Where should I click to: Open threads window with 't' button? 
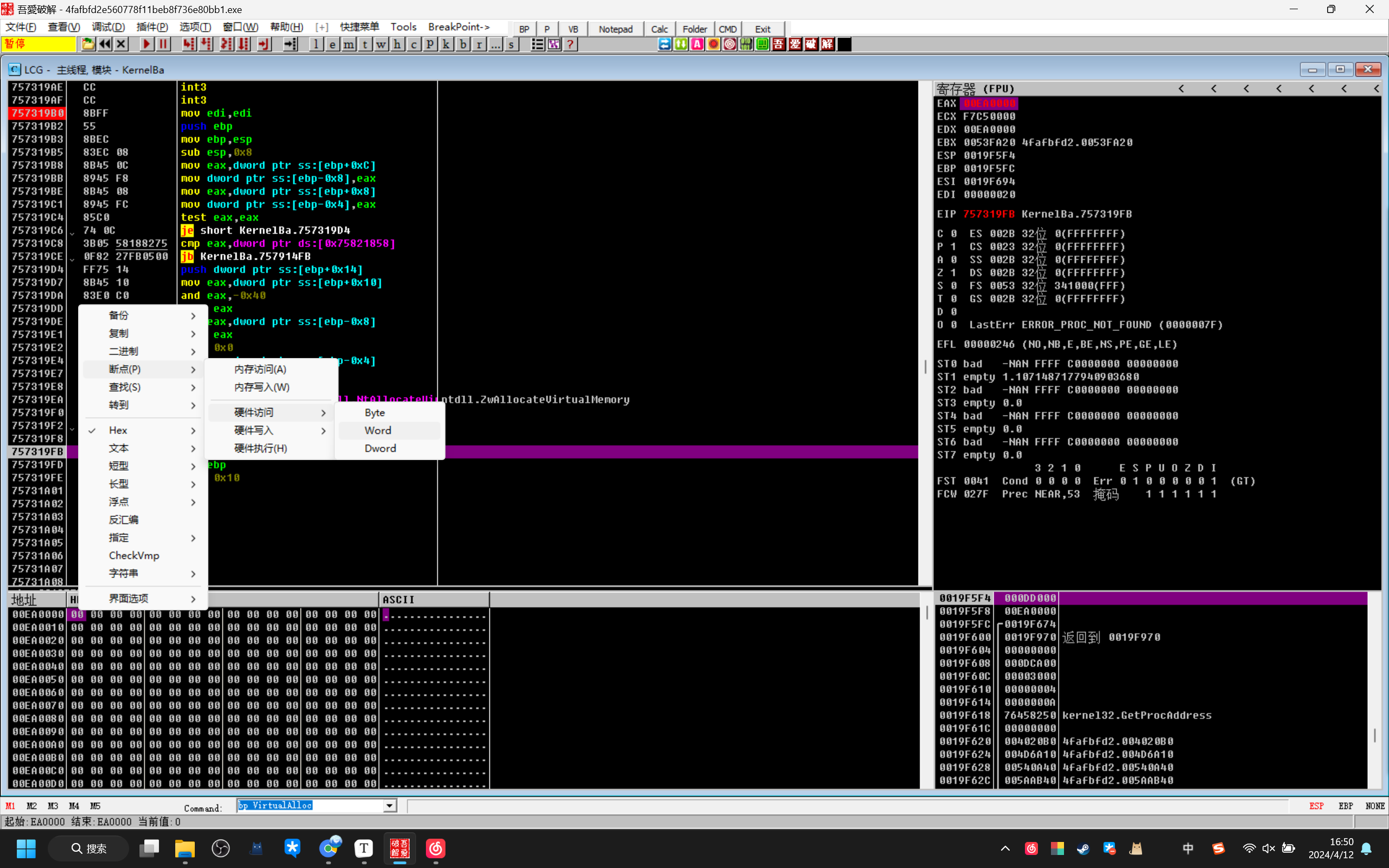pyautogui.click(x=365, y=44)
